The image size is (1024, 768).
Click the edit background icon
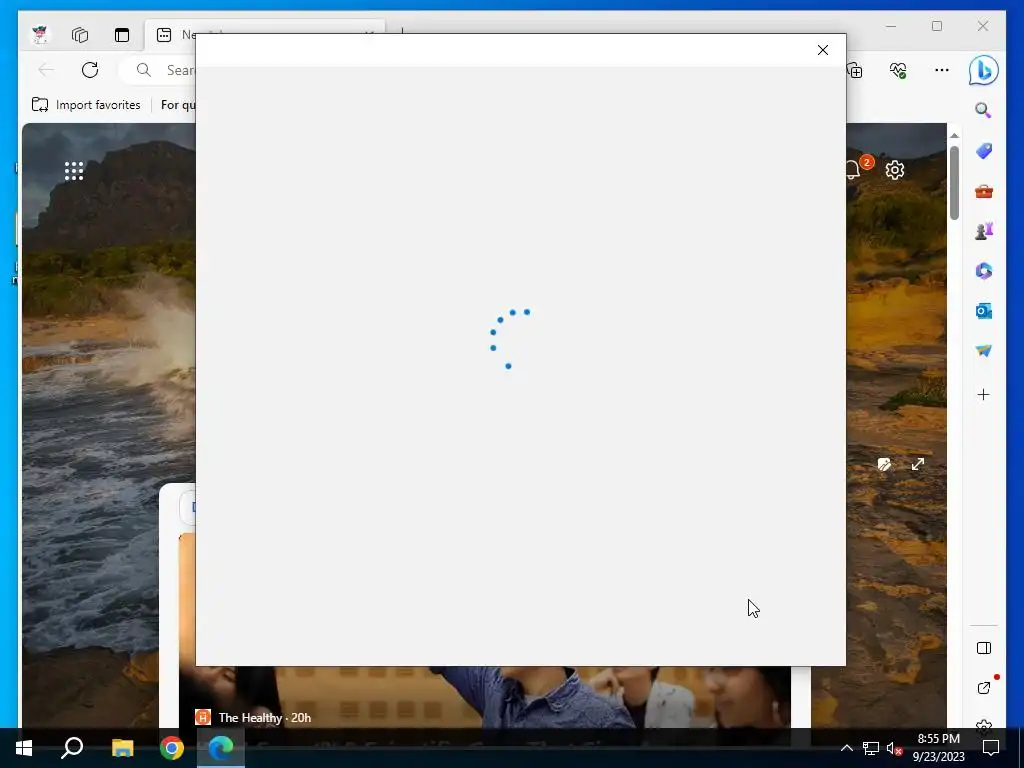(884, 464)
